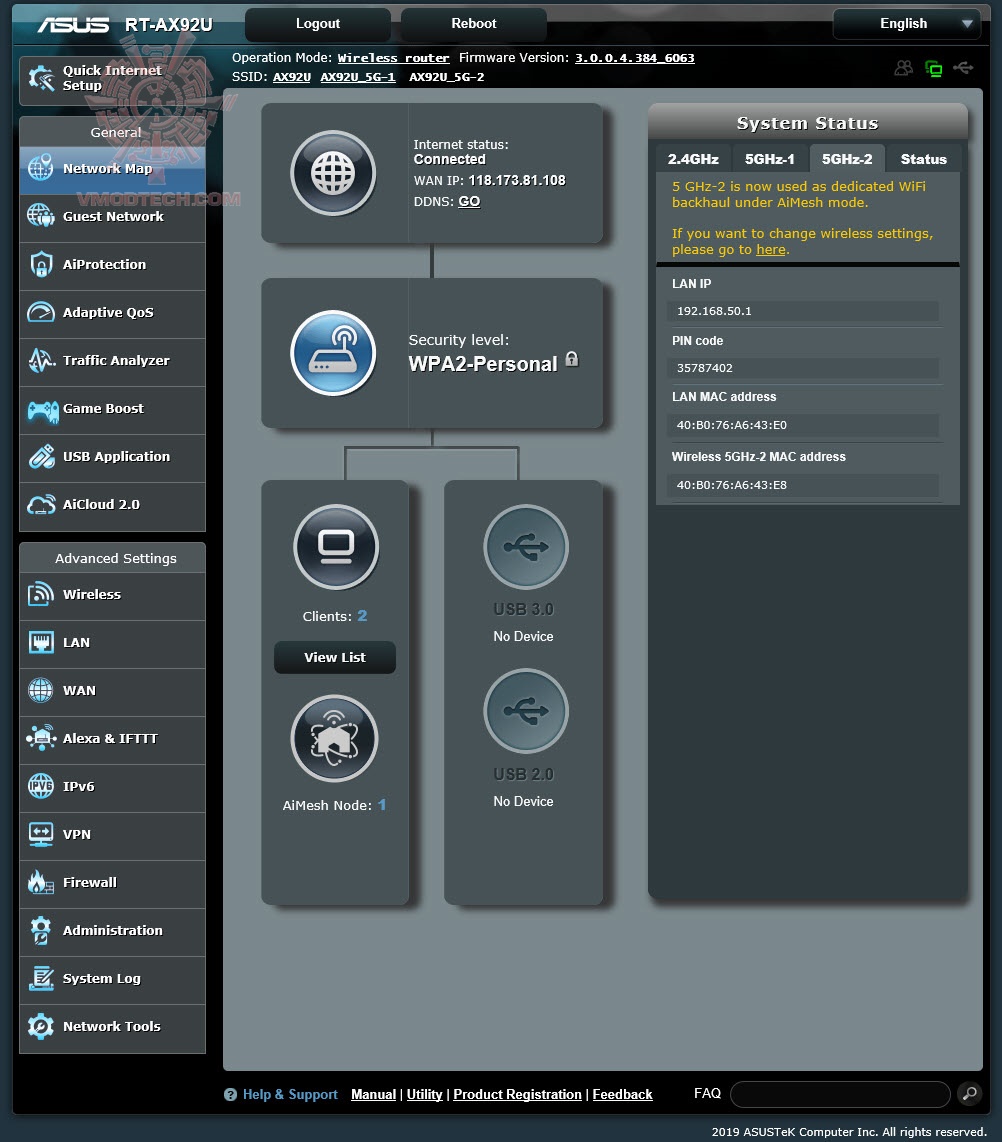The image size is (1002, 1142).
Task: Click the FAQ search magnifier button
Action: pyautogui.click(x=970, y=1094)
